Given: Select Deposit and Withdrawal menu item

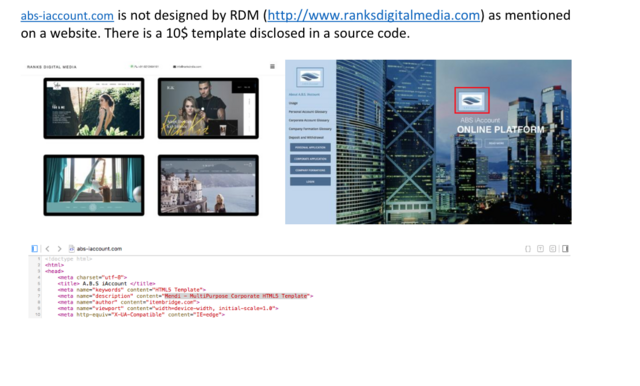Looking at the screenshot, I should click(x=306, y=138).
